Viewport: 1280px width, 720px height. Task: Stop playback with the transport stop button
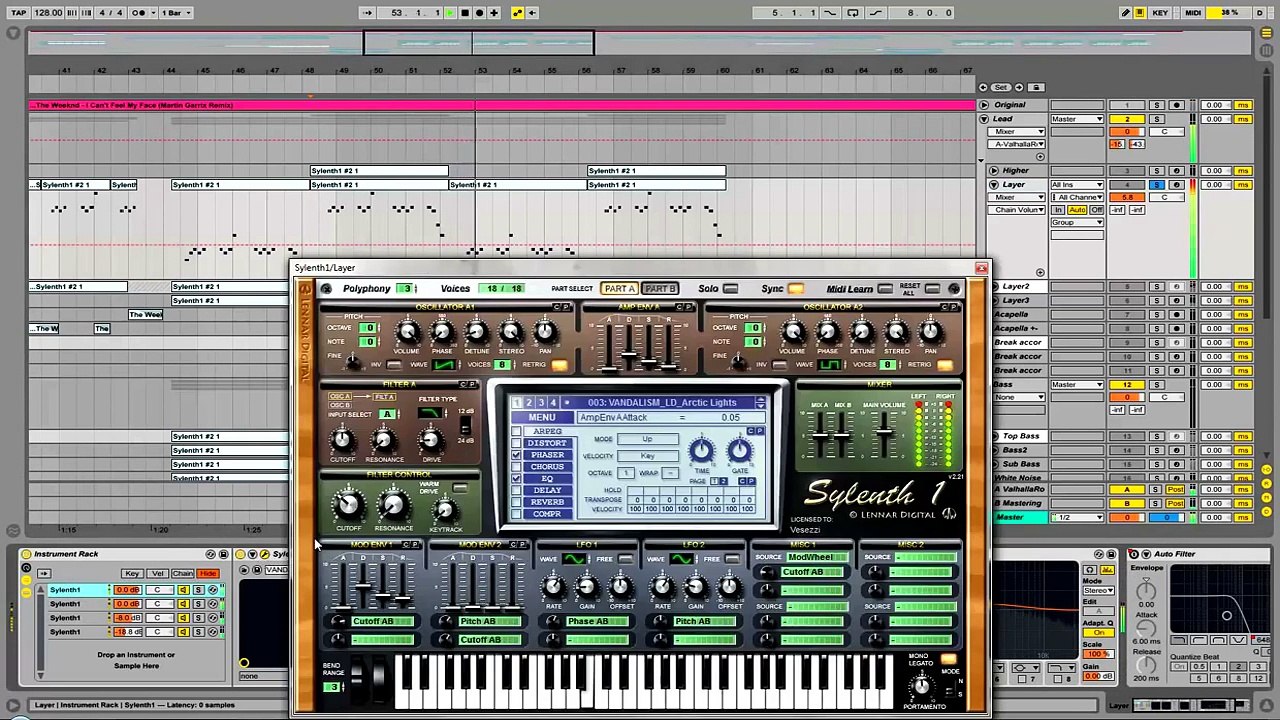[465, 13]
